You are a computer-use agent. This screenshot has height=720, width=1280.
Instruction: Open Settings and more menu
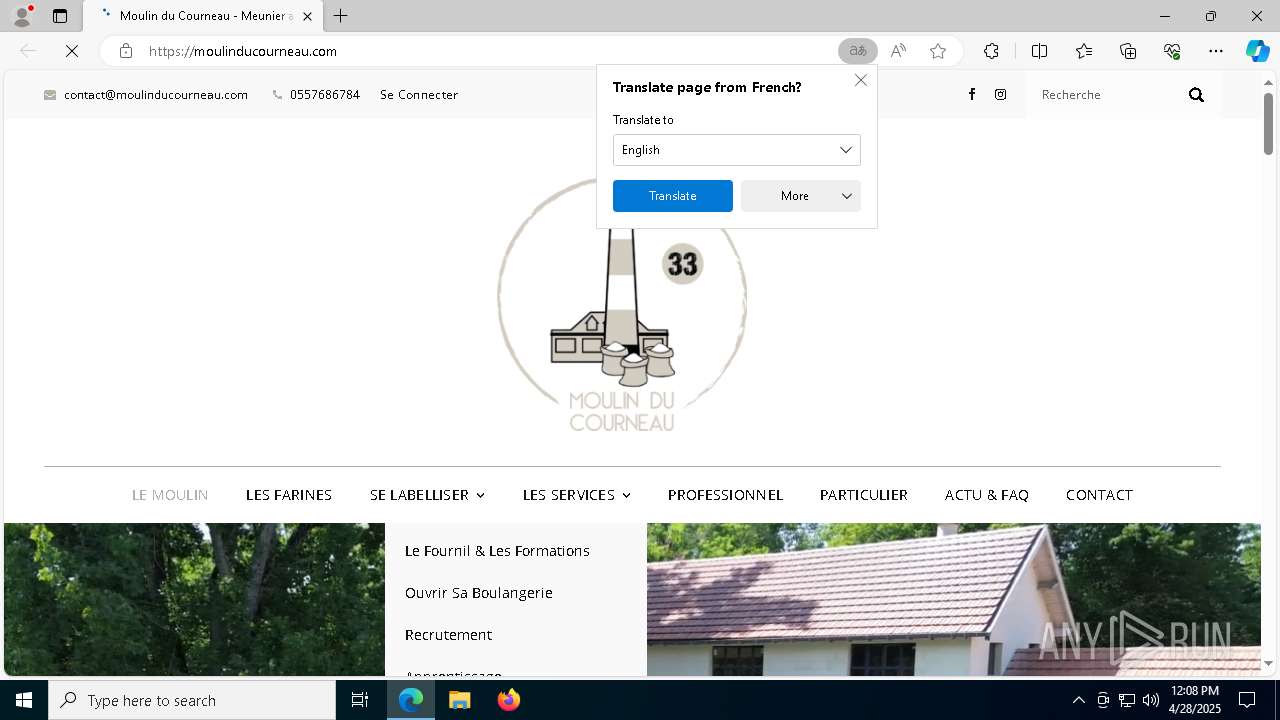pos(1216,51)
